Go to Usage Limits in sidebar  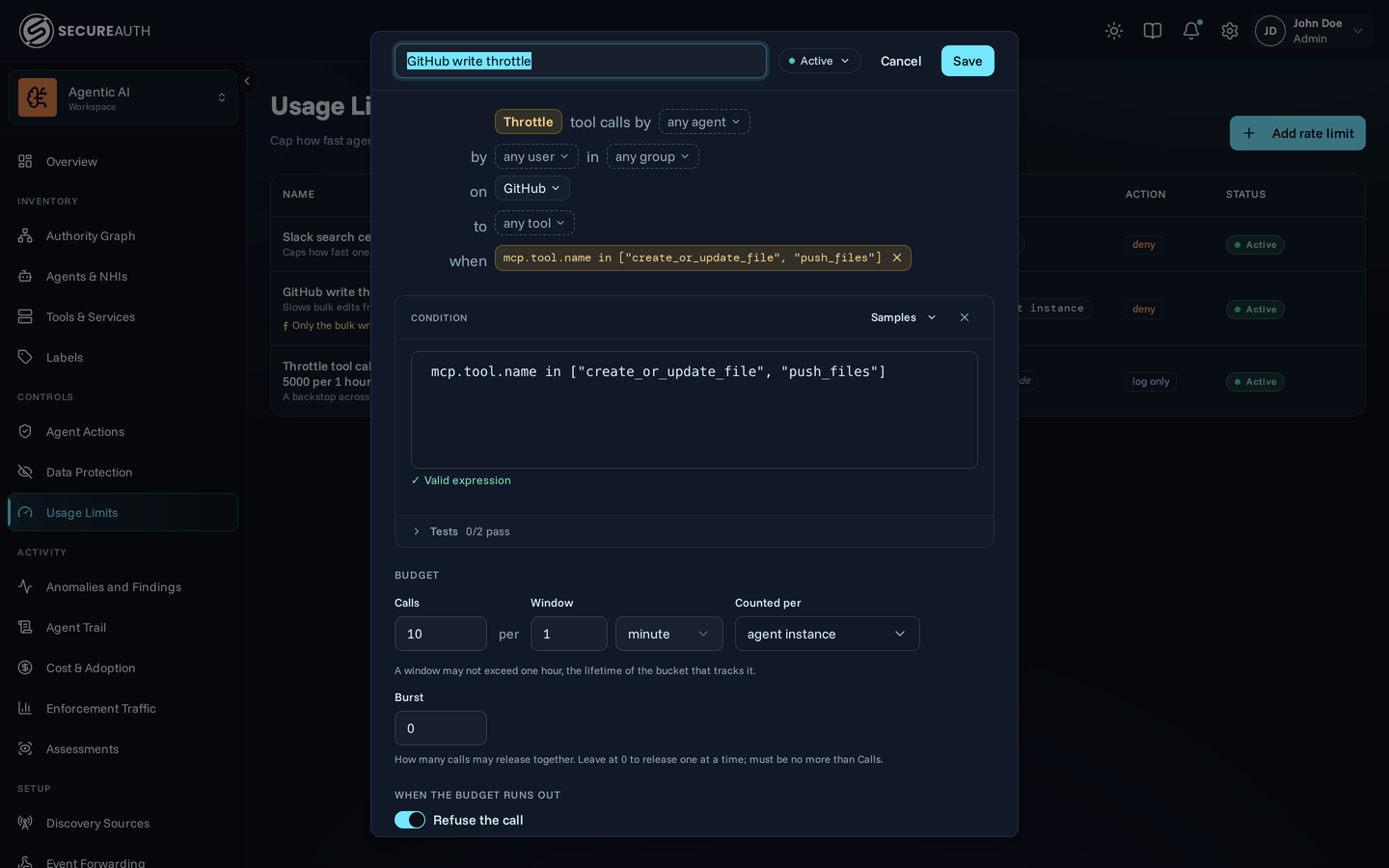(x=123, y=512)
